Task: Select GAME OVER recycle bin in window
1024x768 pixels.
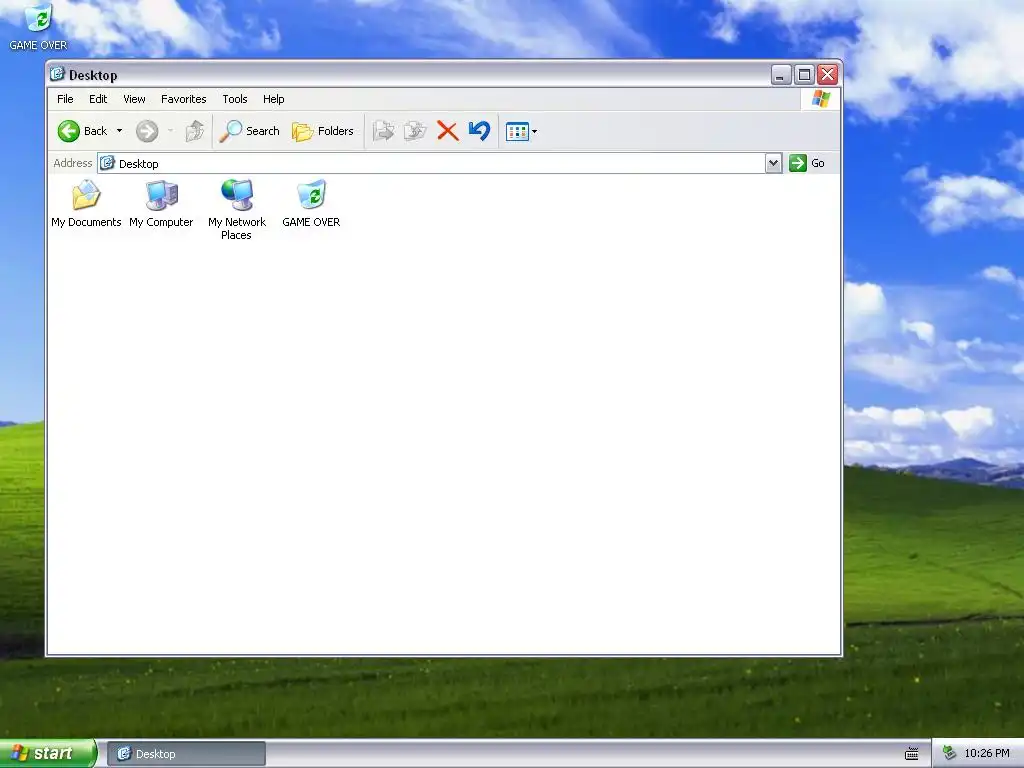Action: (x=312, y=204)
